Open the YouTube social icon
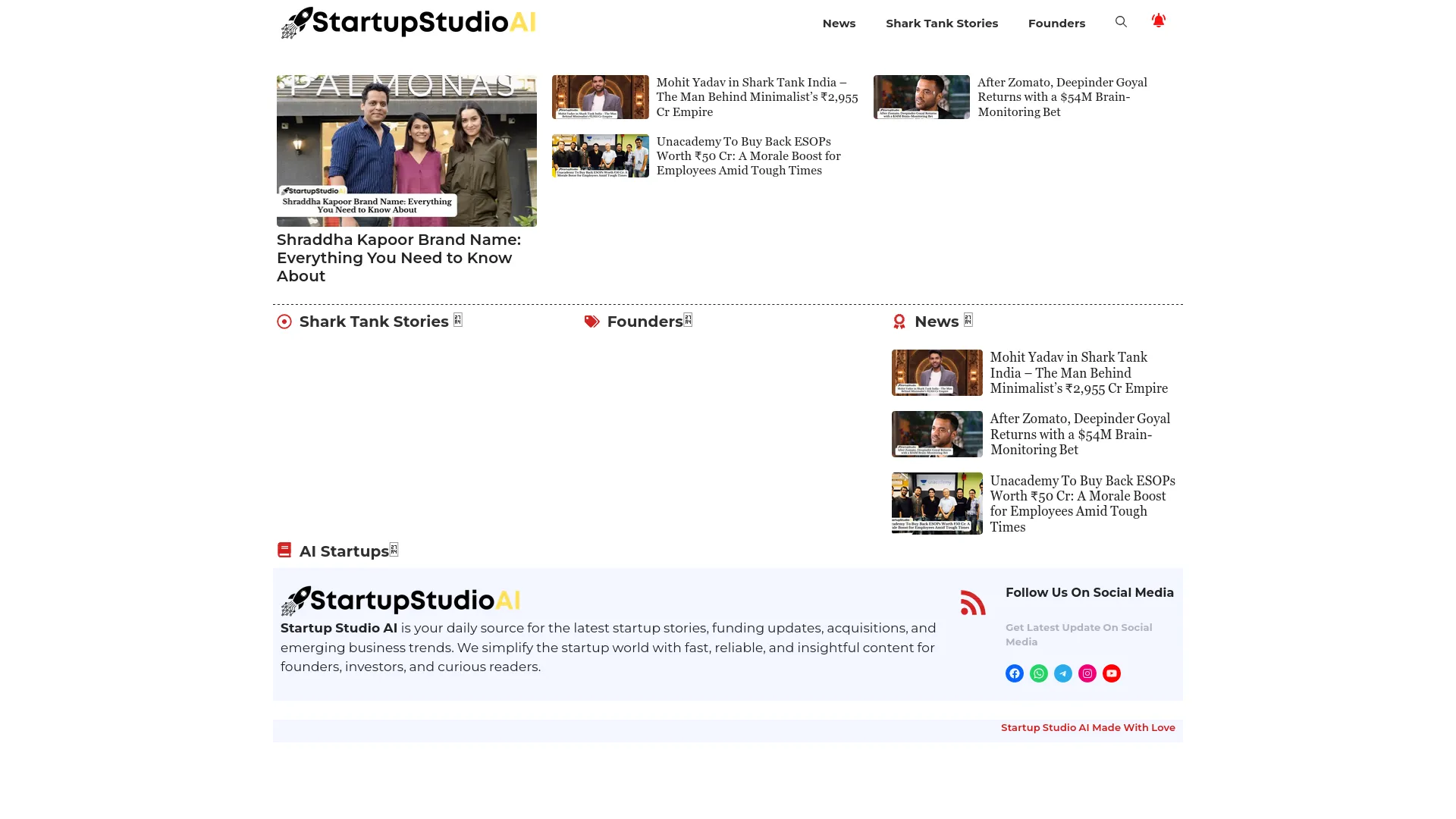Screen dimensions: 1456x819 1112,673
